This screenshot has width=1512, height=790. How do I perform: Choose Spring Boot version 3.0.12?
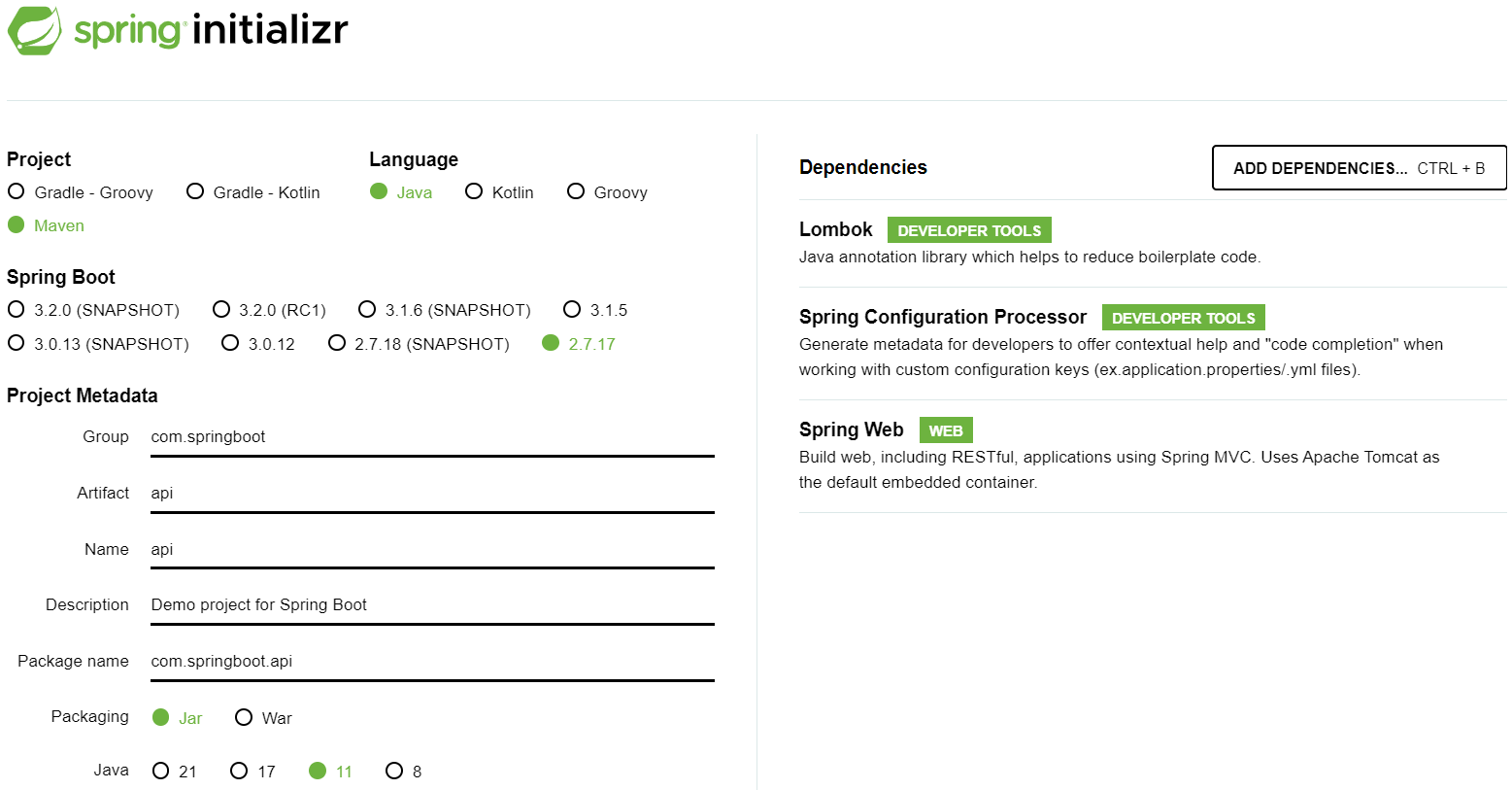258,344
